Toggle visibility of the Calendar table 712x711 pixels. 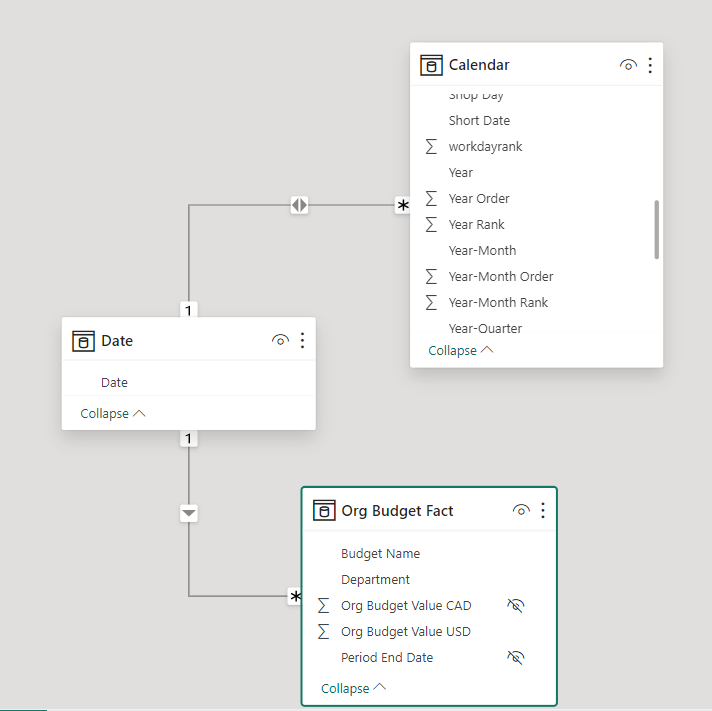click(x=628, y=65)
